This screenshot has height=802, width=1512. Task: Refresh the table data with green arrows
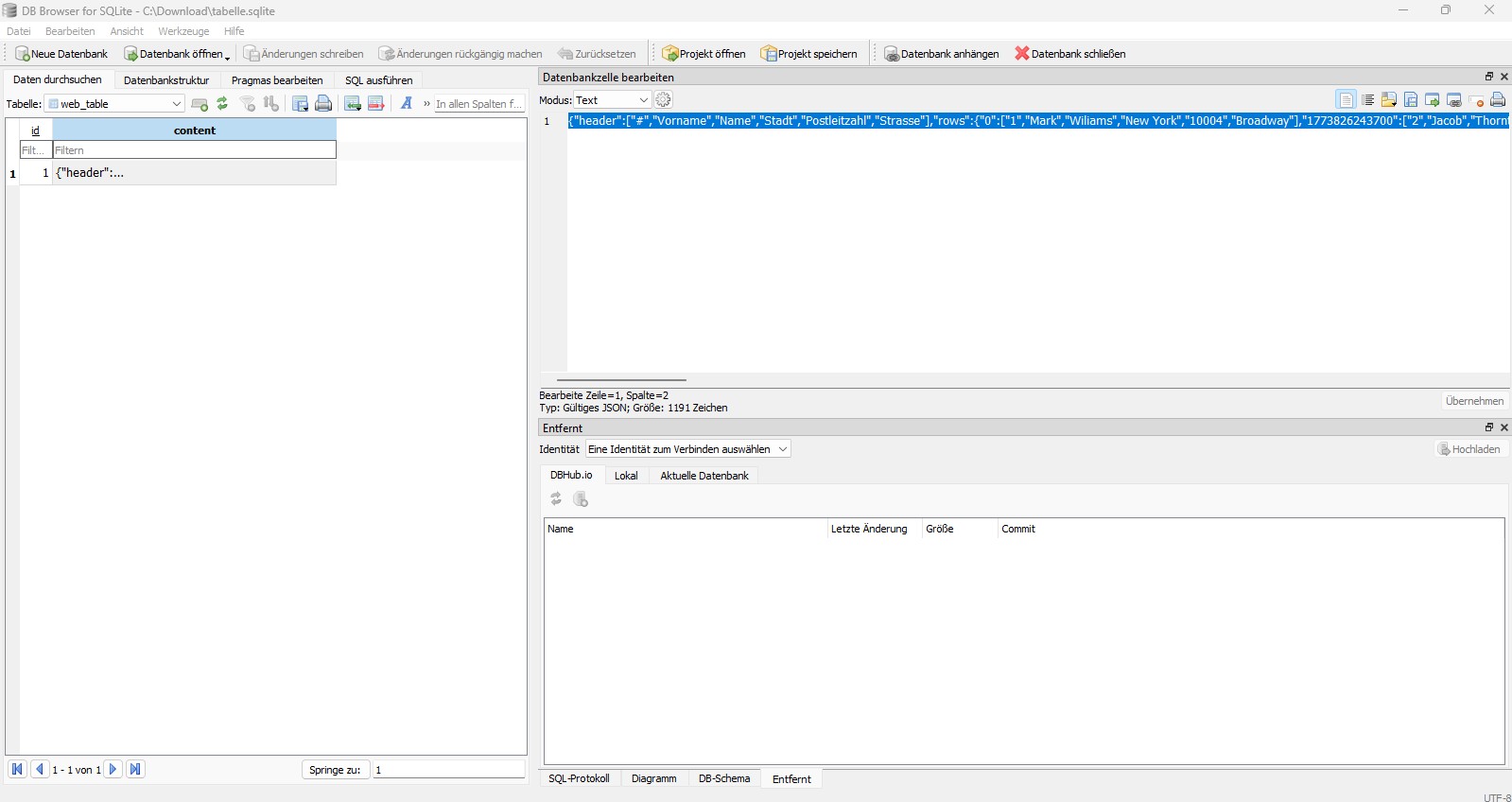coord(222,104)
